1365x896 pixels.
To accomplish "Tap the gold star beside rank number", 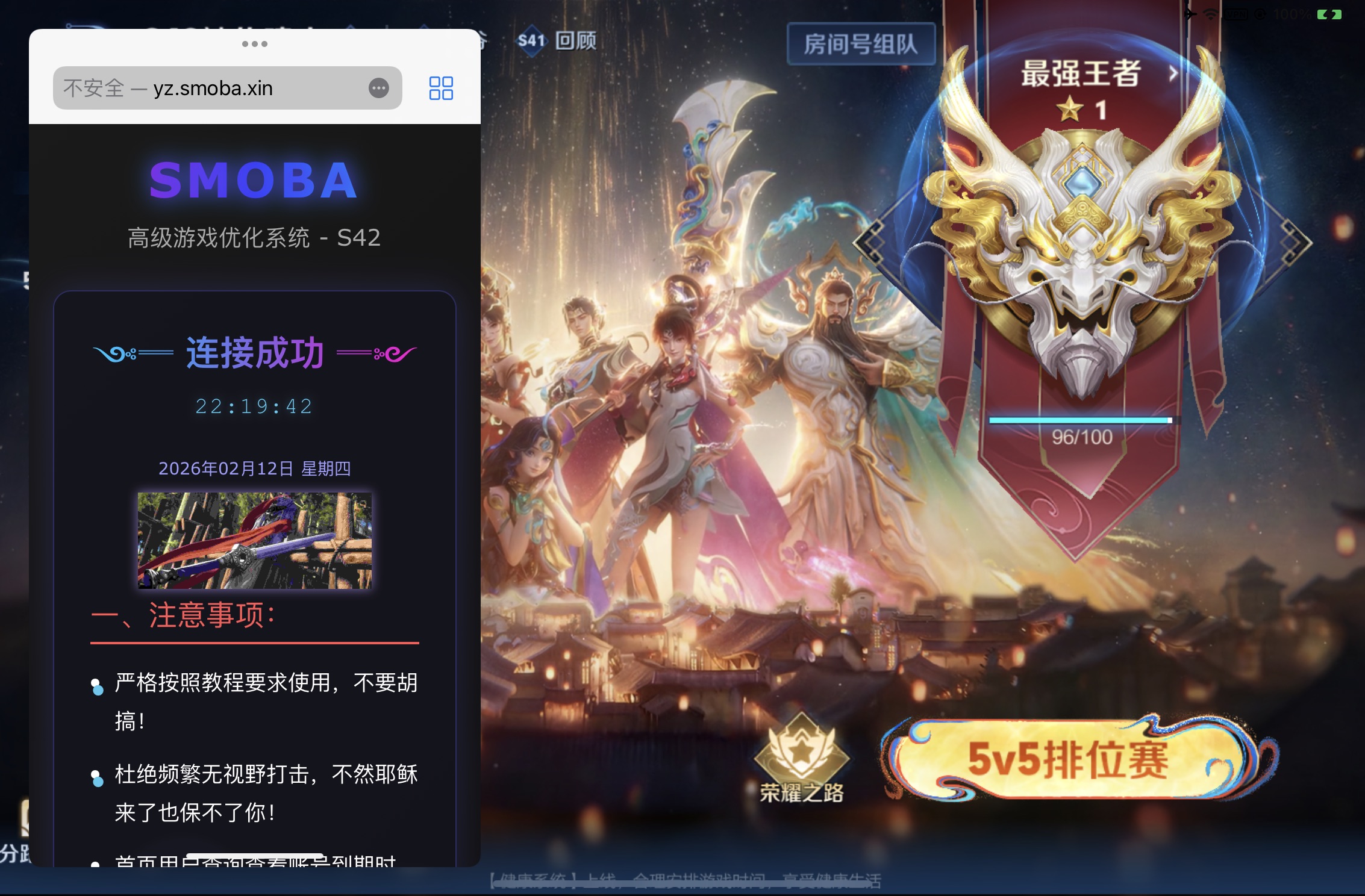I will point(1070,110).
